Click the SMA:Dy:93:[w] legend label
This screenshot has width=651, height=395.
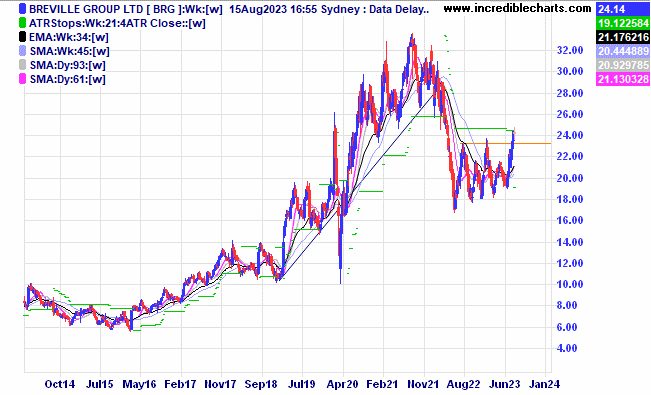(x=68, y=66)
